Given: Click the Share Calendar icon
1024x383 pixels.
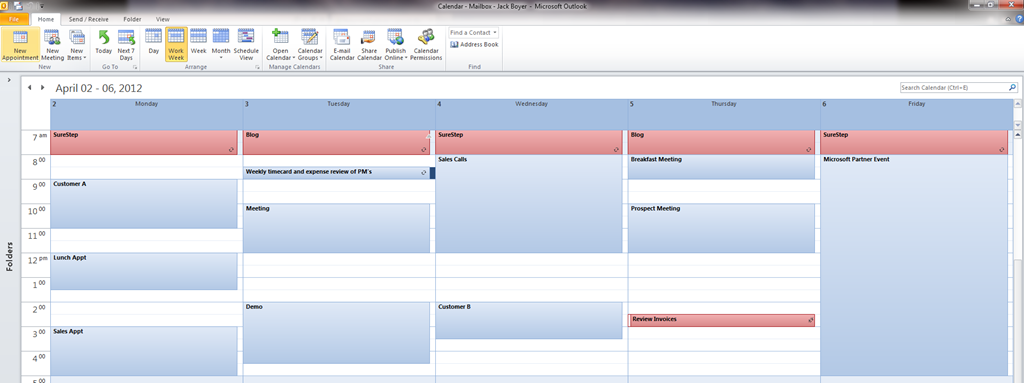Looking at the screenshot, I should (x=369, y=45).
